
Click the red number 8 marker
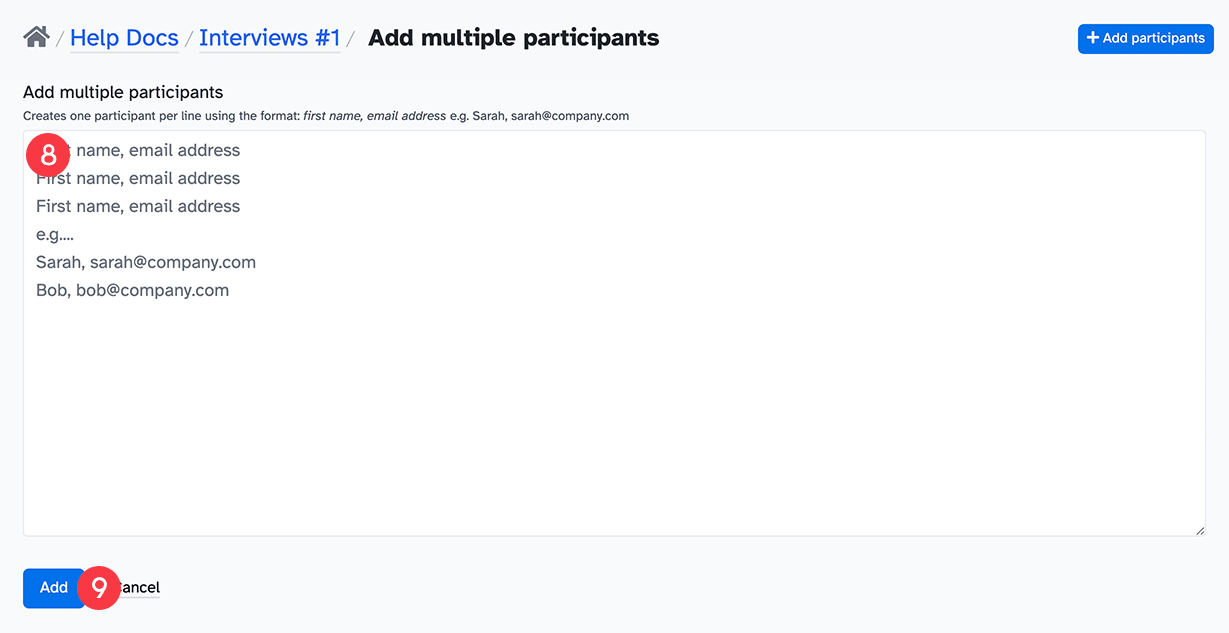coord(48,156)
